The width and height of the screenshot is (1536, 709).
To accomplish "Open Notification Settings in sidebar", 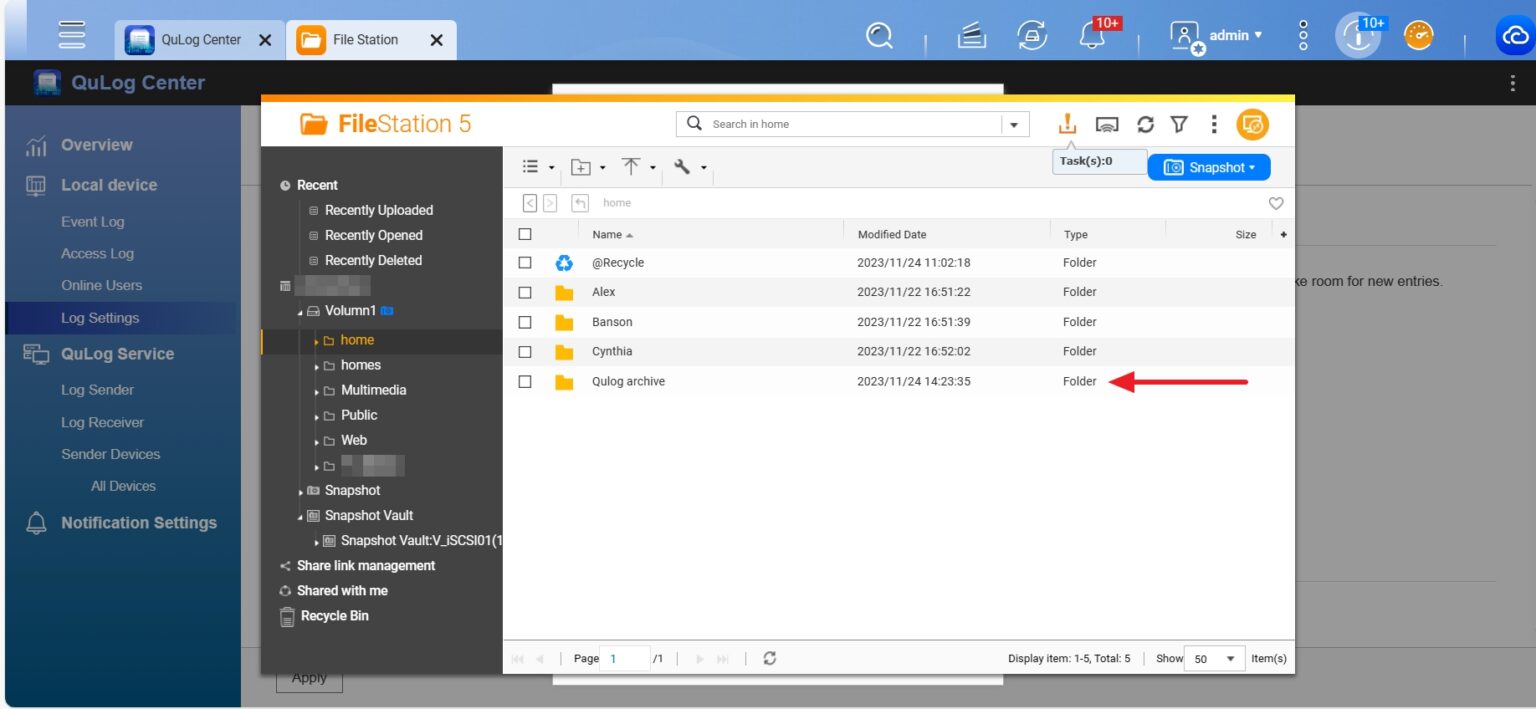I will tap(138, 523).
